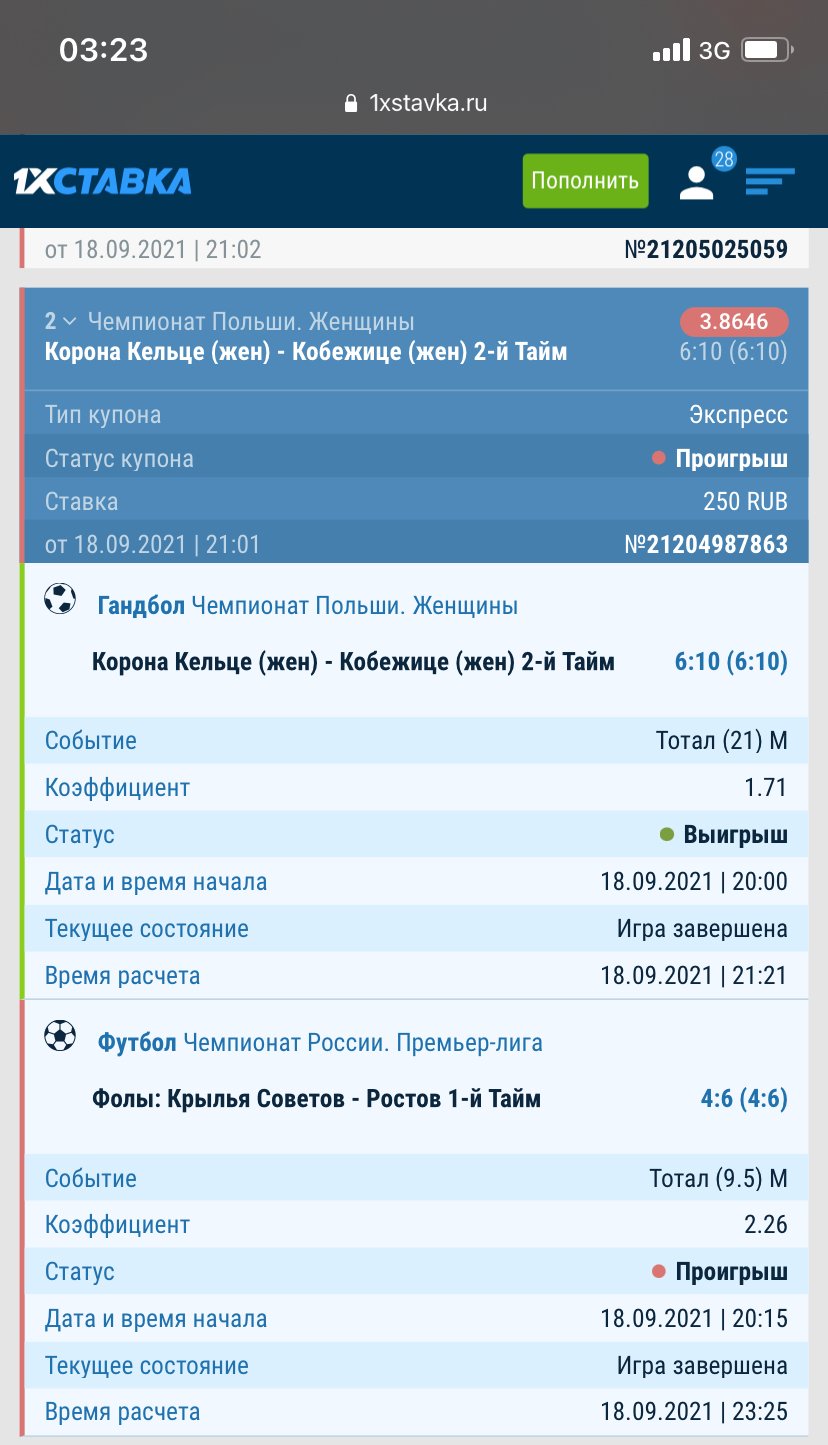
Task: Tap the 6:10 (6:10) score in event details
Action: 731,661
